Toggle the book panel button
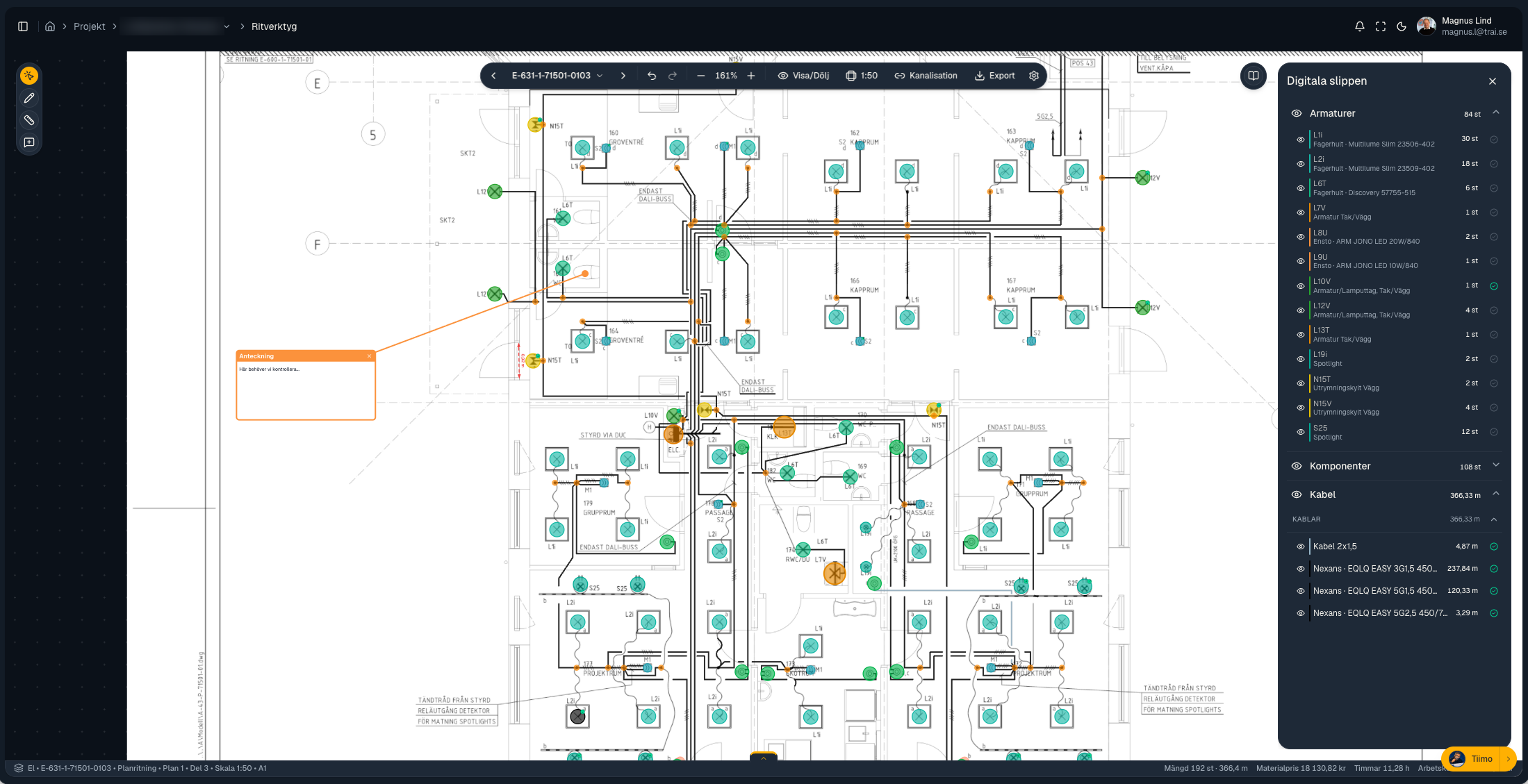This screenshot has height=784, width=1528. [x=1254, y=76]
